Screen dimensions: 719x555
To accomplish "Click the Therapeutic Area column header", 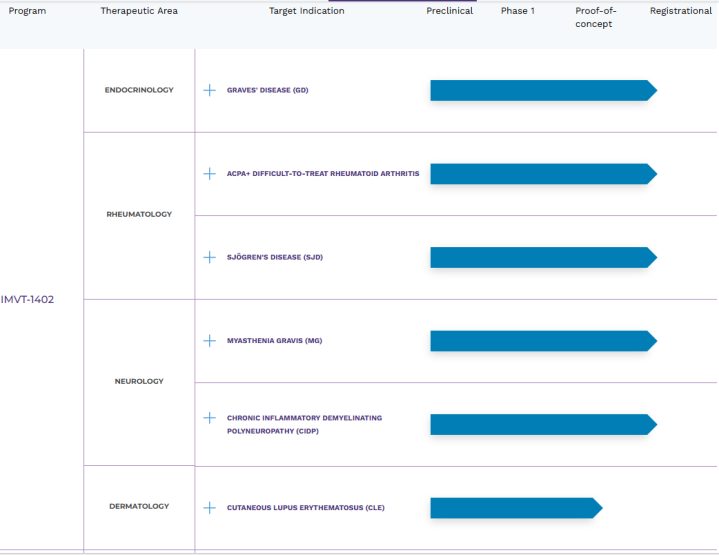I will pyautogui.click(x=139, y=11).
